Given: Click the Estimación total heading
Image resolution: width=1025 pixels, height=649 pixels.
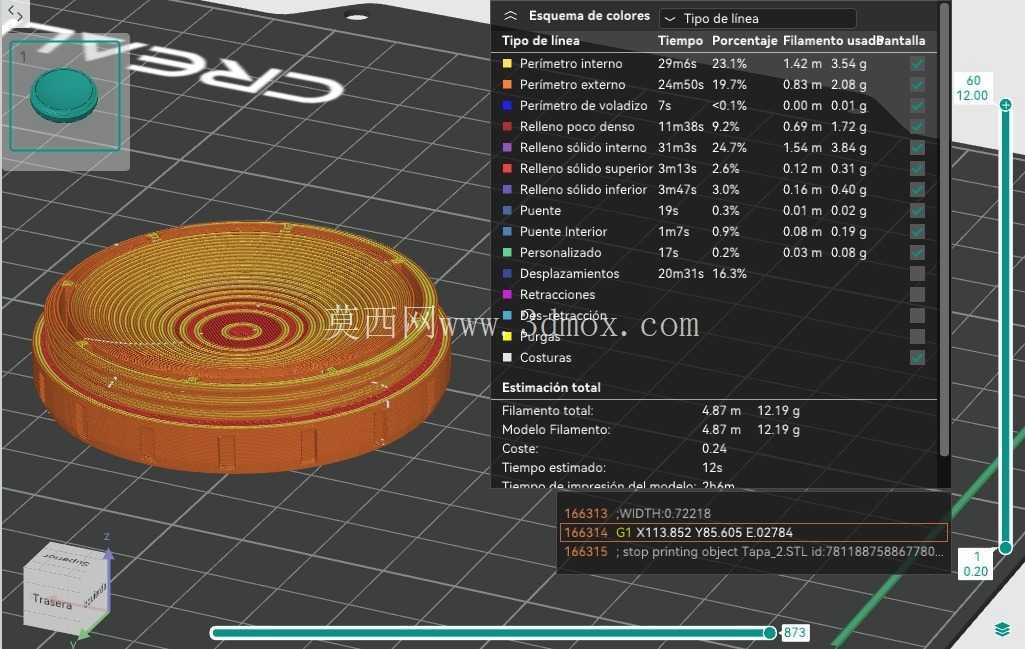Looking at the screenshot, I should 551,387.
